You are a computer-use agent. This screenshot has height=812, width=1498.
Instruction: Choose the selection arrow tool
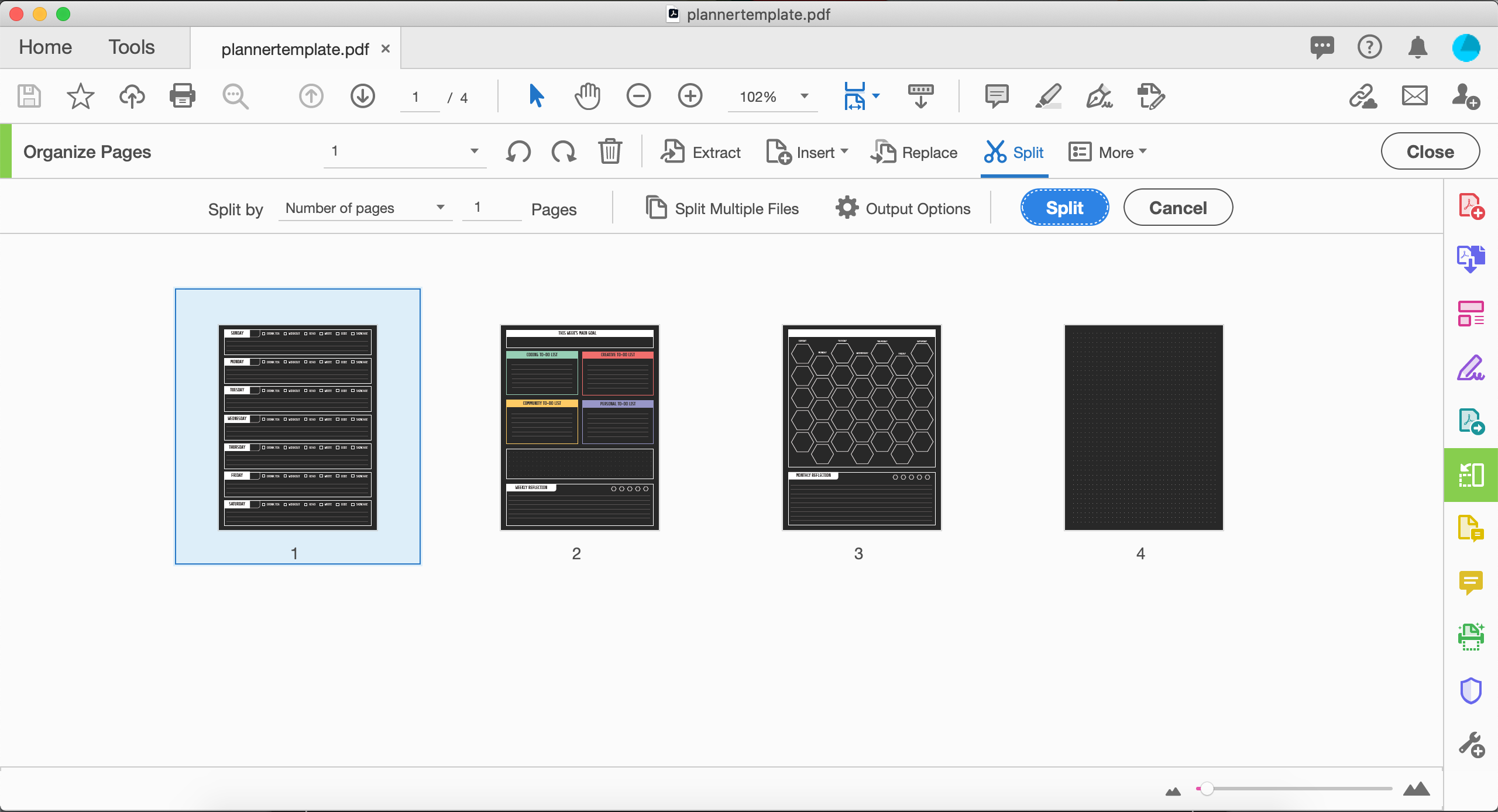point(536,96)
